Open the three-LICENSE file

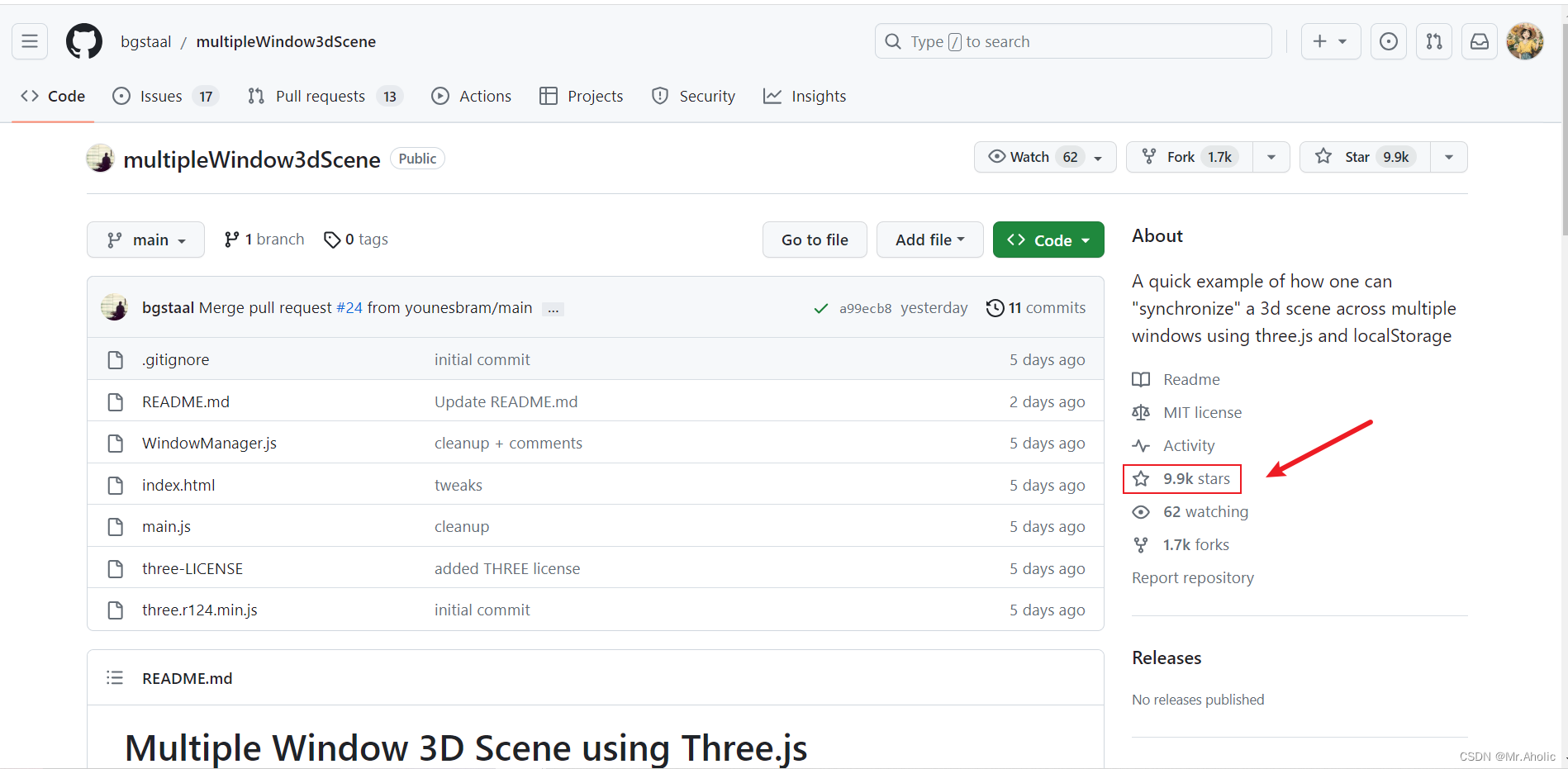tap(192, 568)
